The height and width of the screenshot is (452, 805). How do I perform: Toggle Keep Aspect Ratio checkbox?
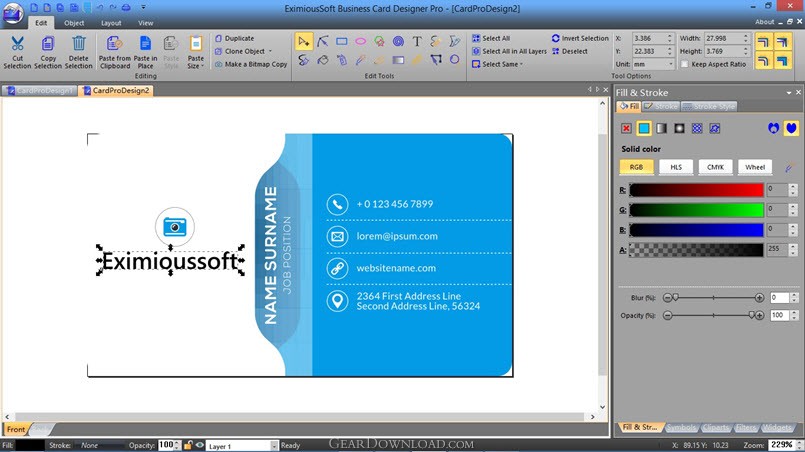[x=684, y=64]
